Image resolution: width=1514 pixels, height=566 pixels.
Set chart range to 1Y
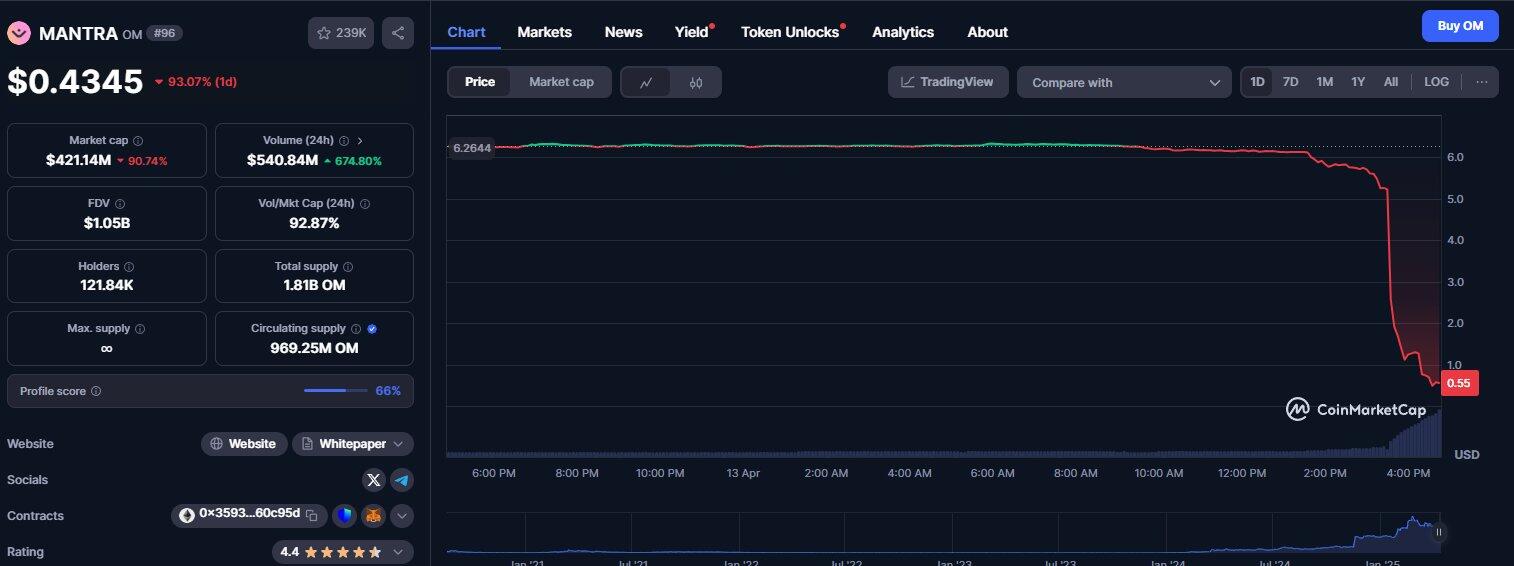1358,82
